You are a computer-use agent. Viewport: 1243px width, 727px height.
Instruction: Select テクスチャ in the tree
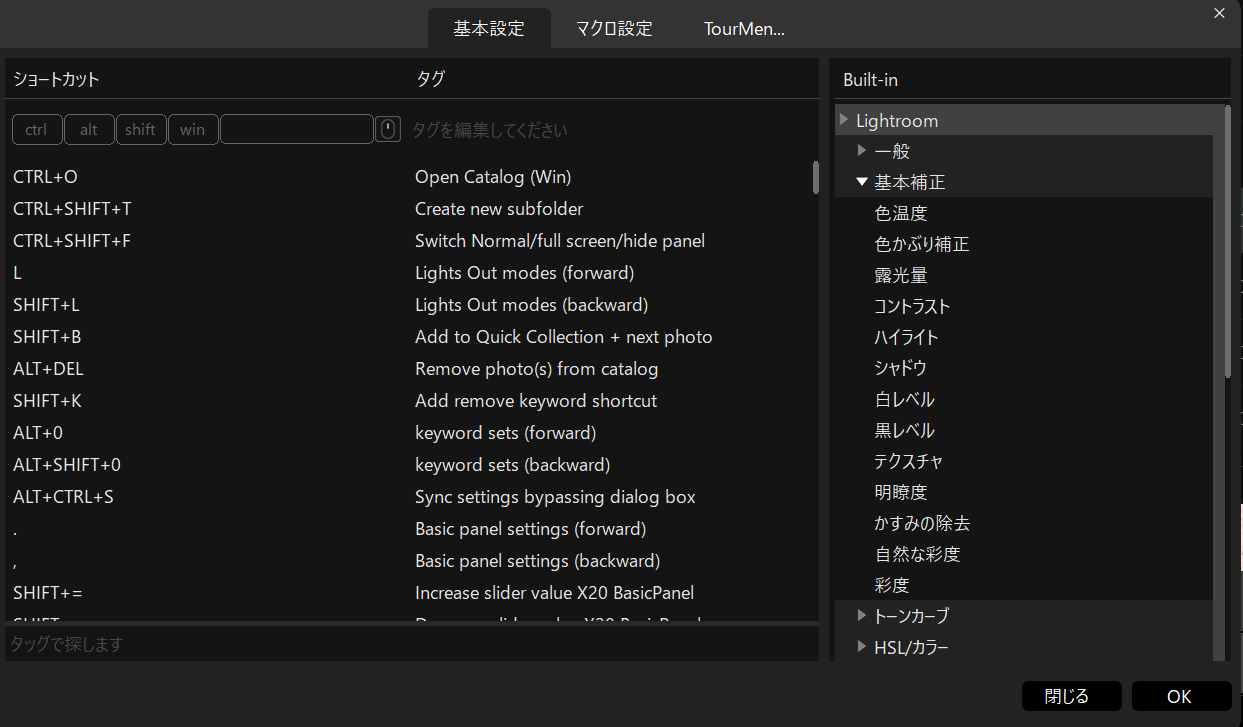pyautogui.click(x=908, y=461)
